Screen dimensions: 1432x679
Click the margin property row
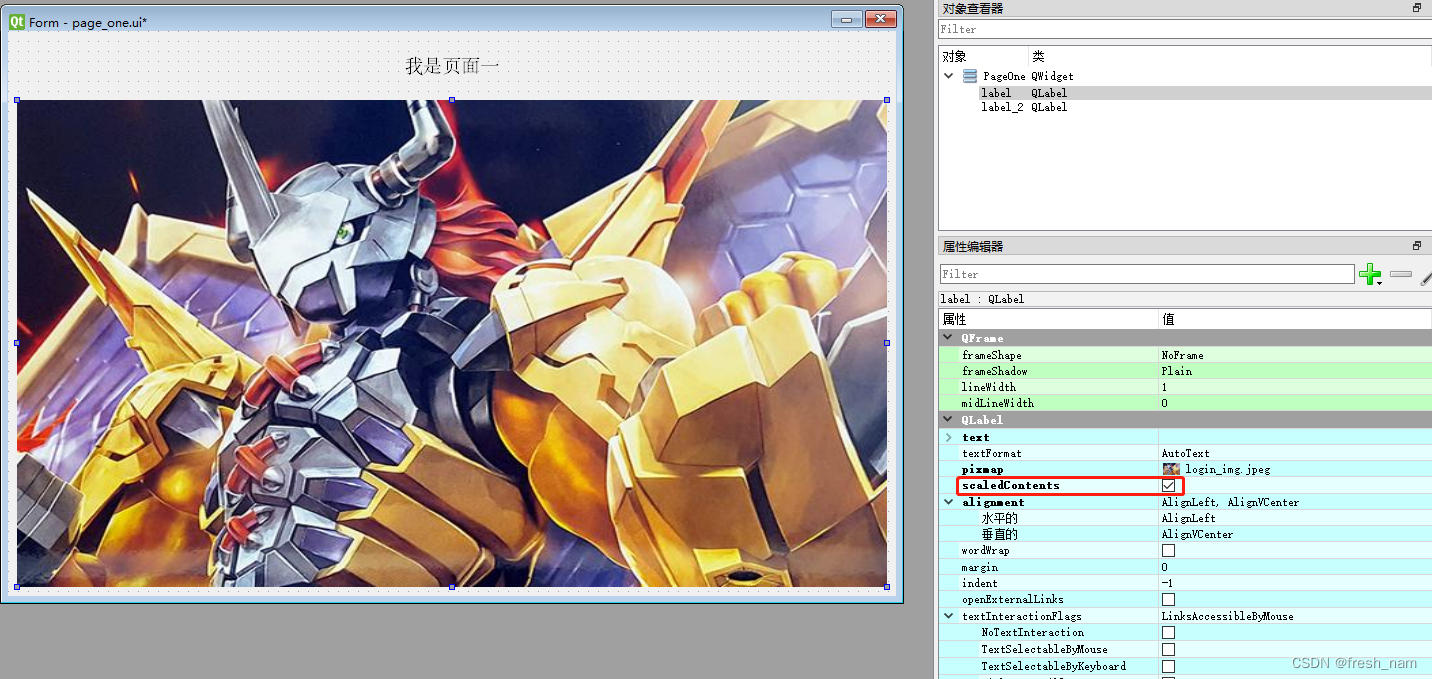coord(1185,567)
